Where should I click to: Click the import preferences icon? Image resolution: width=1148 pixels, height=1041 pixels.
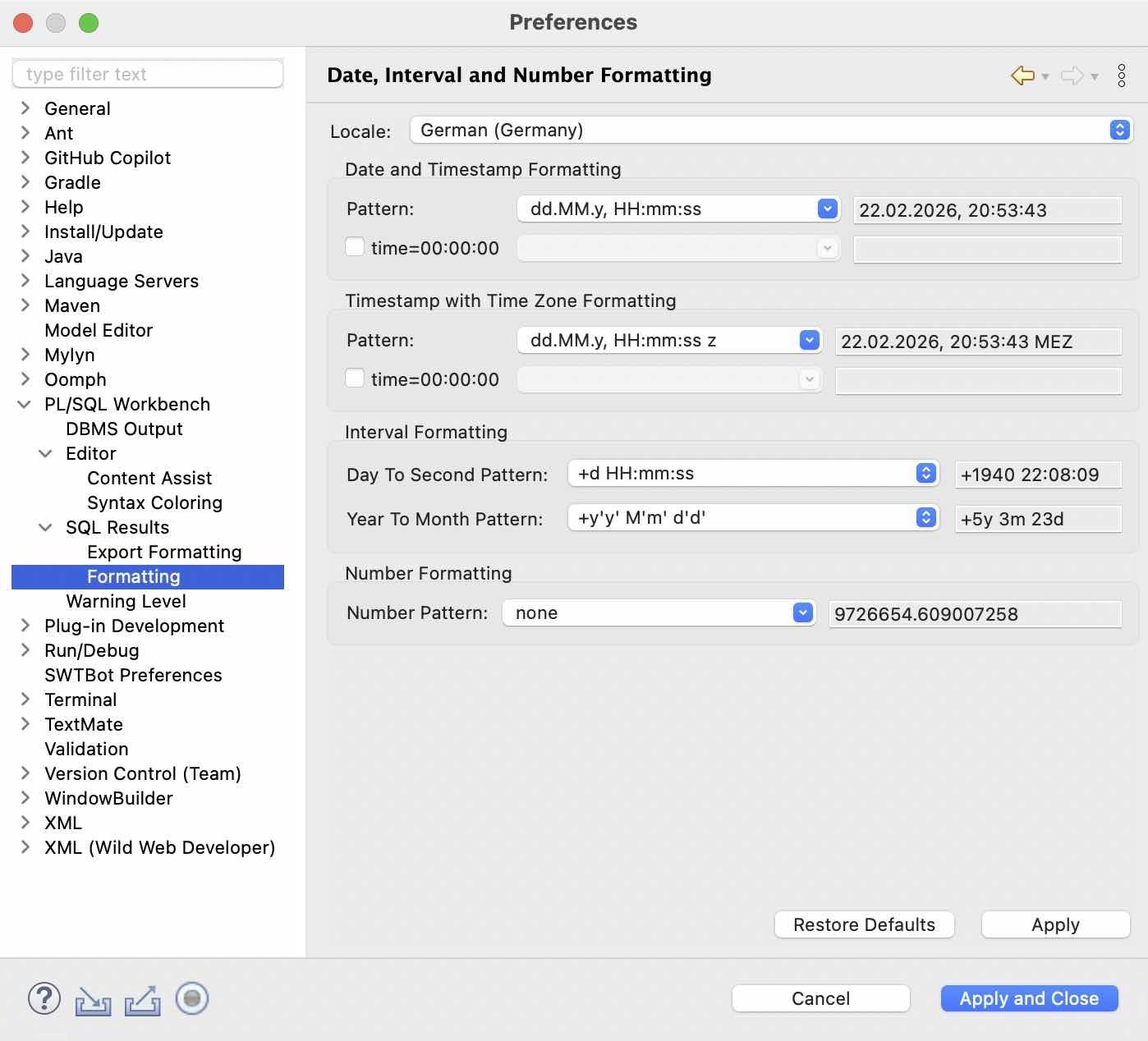tap(93, 999)
